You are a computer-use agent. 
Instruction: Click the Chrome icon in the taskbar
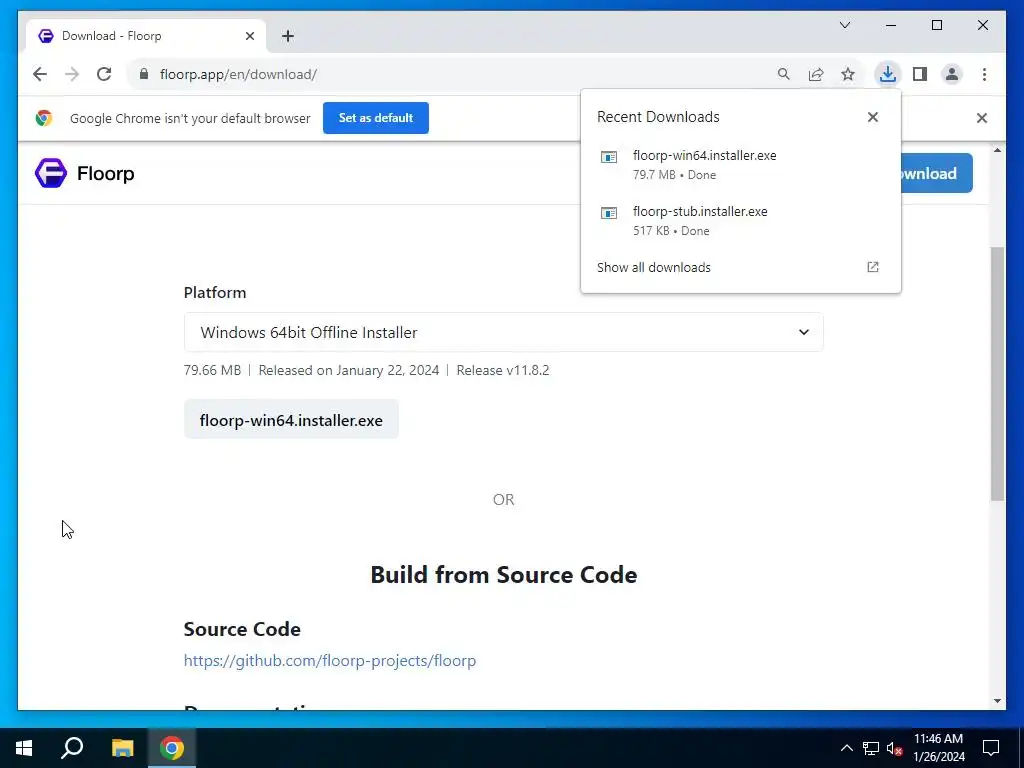coord(172,748)
